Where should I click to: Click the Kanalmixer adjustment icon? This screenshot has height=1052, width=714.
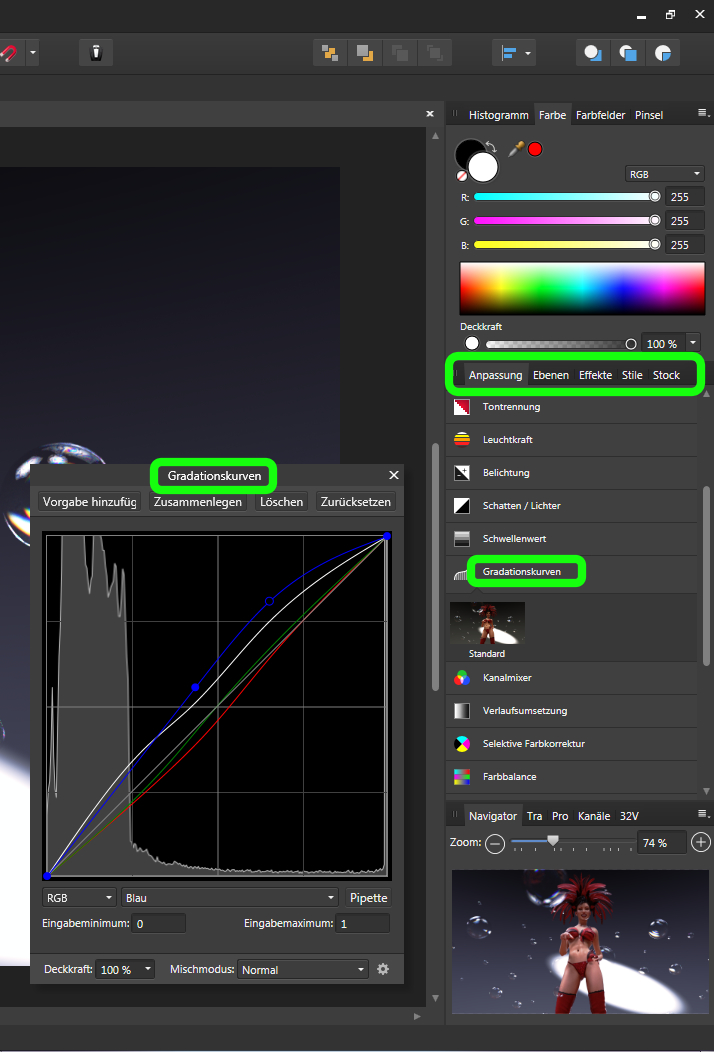point(462,678)
